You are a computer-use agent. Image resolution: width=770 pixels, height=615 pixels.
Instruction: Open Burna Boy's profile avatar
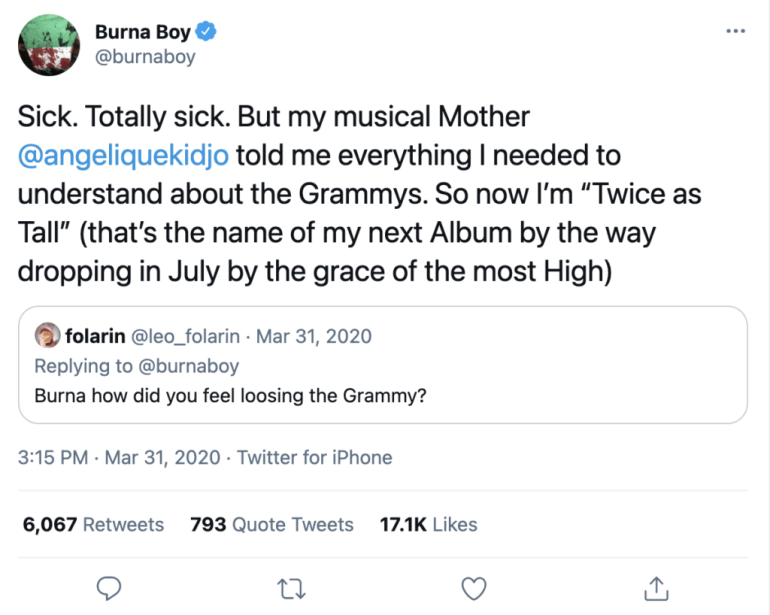(x=49, y=44)
